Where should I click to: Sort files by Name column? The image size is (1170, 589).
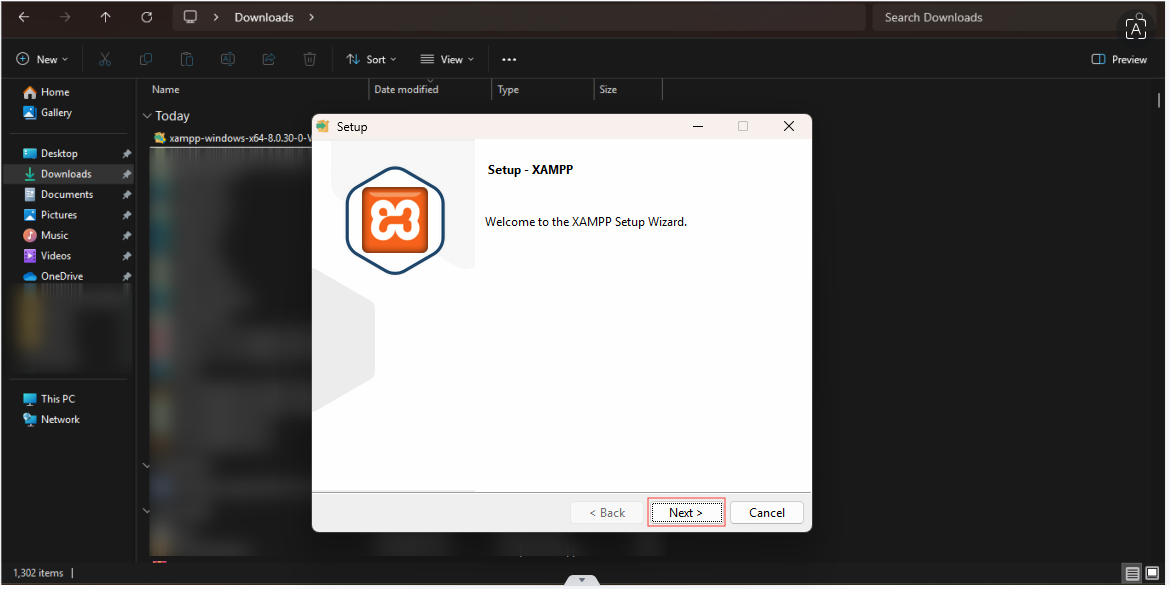click(166, 90)
